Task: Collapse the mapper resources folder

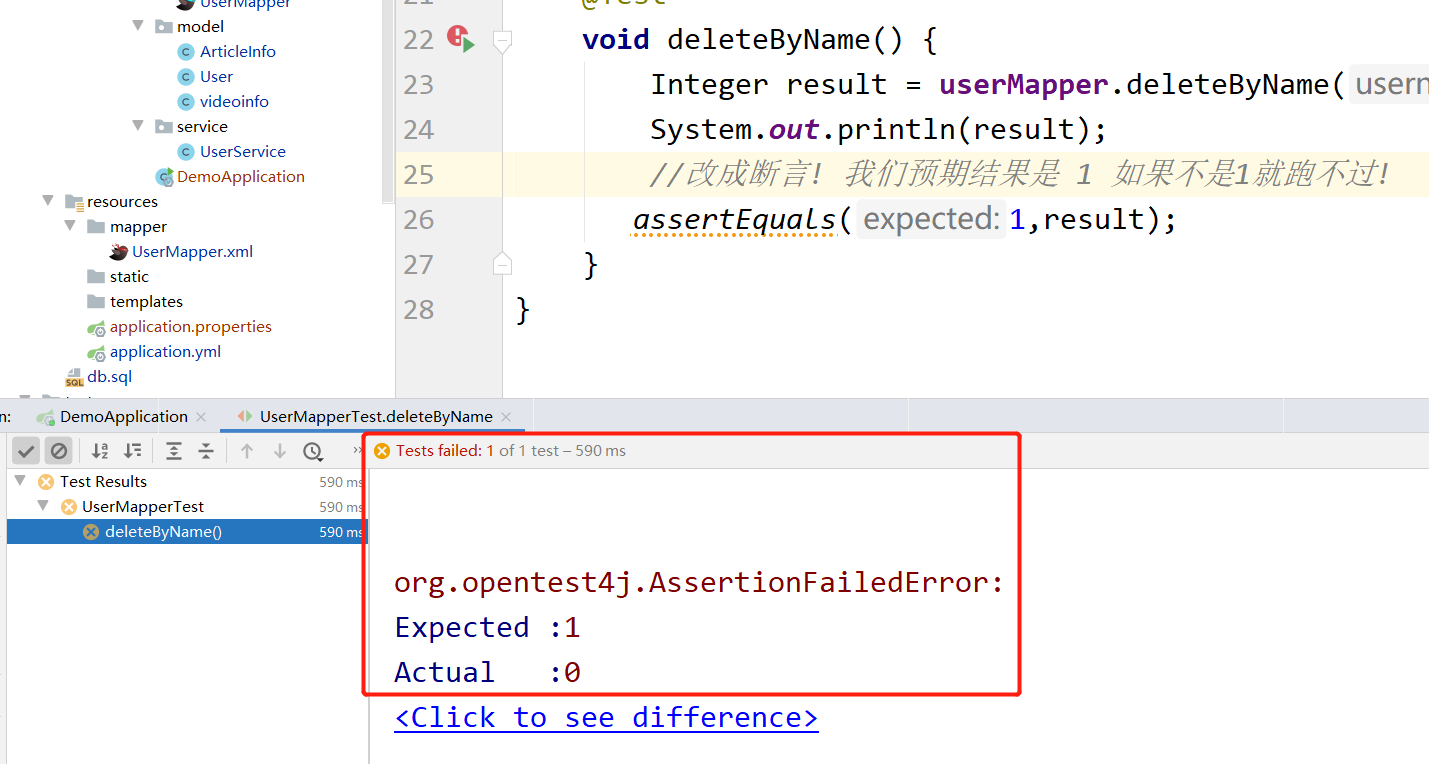Action: click(70, 226)
